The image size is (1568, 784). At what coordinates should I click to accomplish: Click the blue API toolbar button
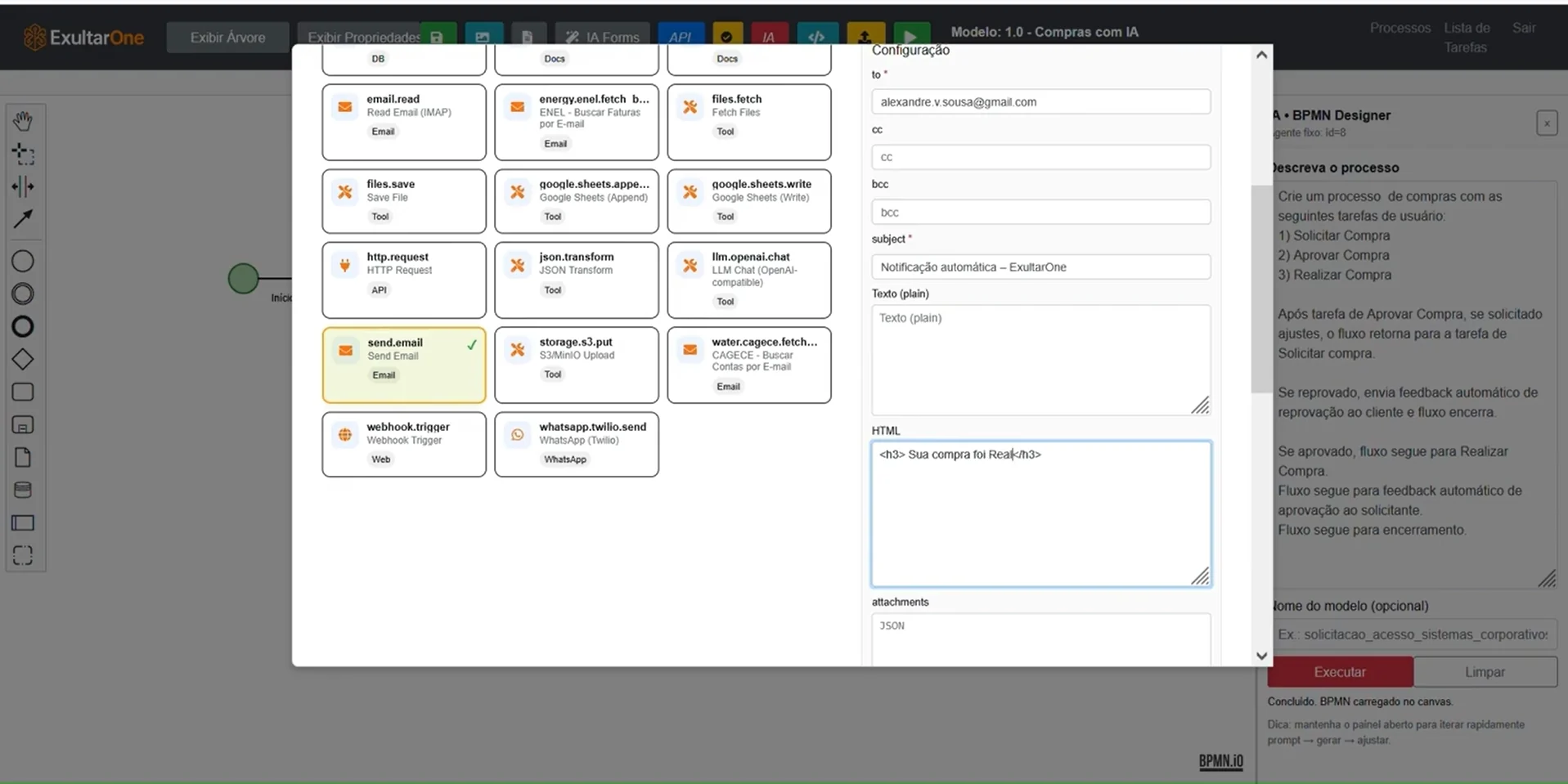[681, 36]
